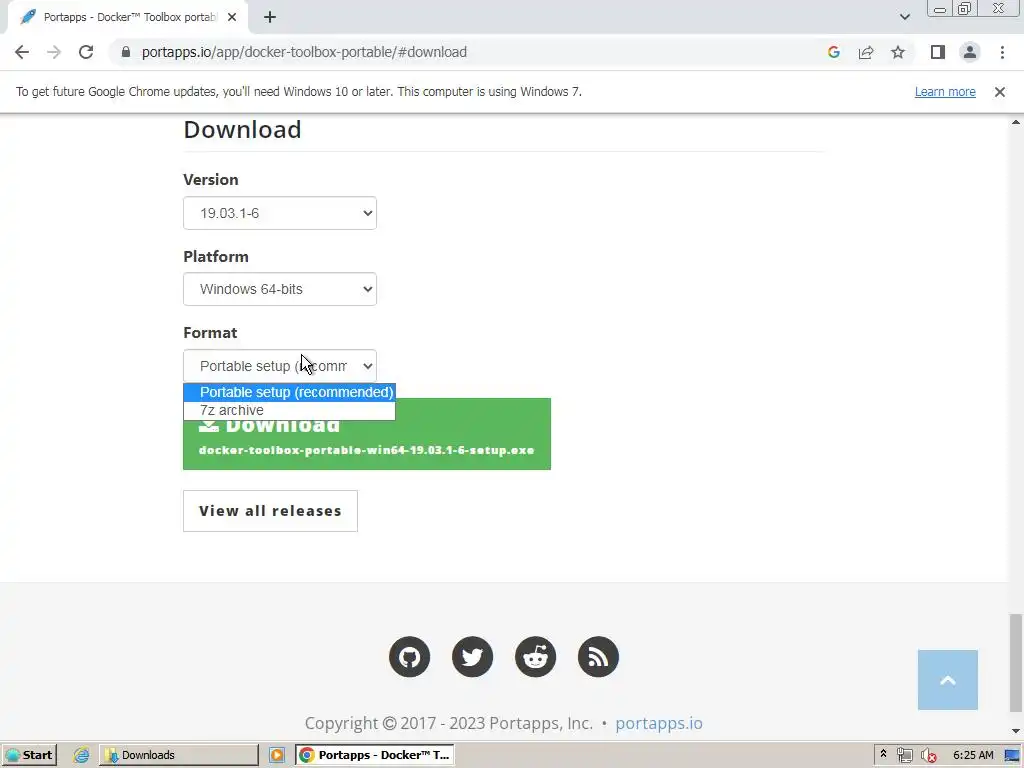Click the taskbar clock 6:25 AM
This screenshot has width=1024, height=768.
[973, 755]
